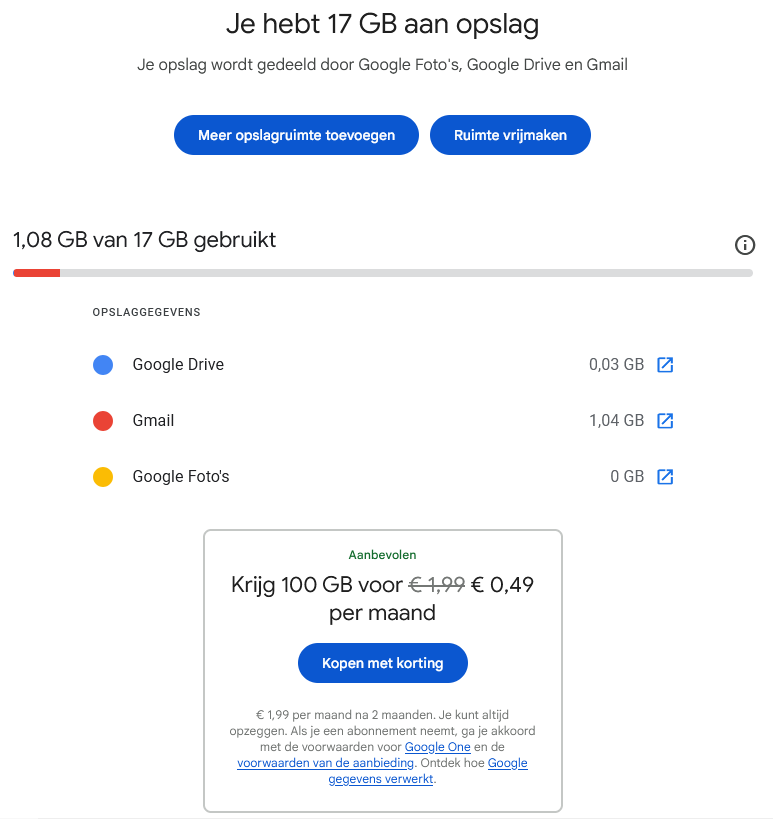The image size is (773, 819).
Task: Click Ruimte vrijmaken
Action: (510, 134)
